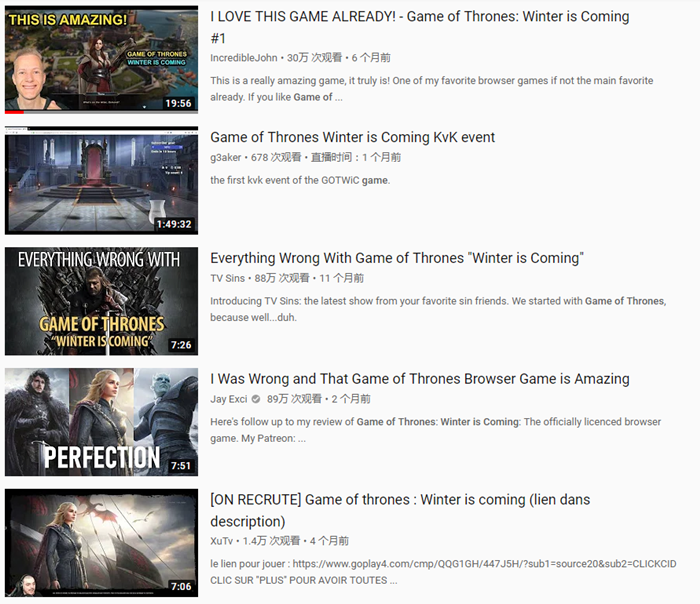Open the 'THIS IS AMAZING!' video thumbnail

click(x=101, y=59)
